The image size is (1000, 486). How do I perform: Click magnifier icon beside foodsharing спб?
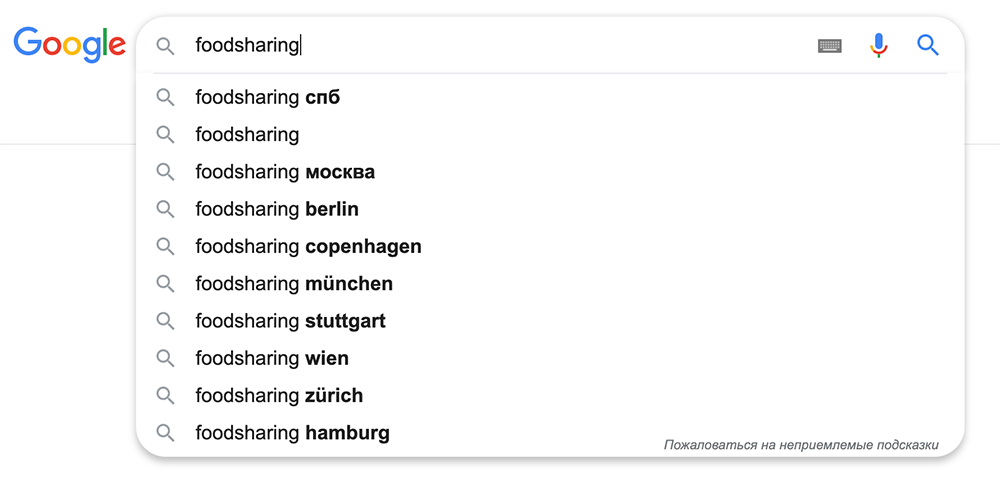coord(165,98)
